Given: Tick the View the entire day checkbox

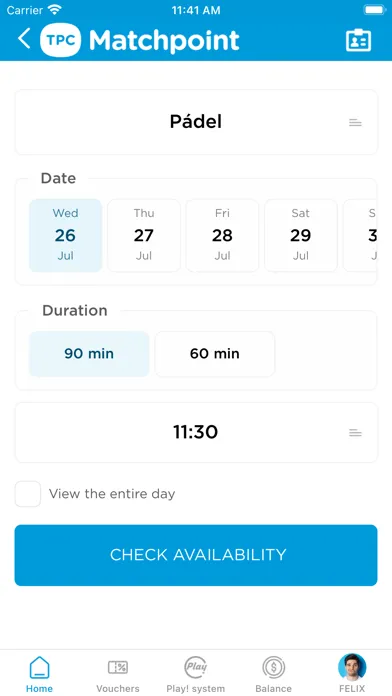Looking at the screenshot, I should (x=28, y=494).
